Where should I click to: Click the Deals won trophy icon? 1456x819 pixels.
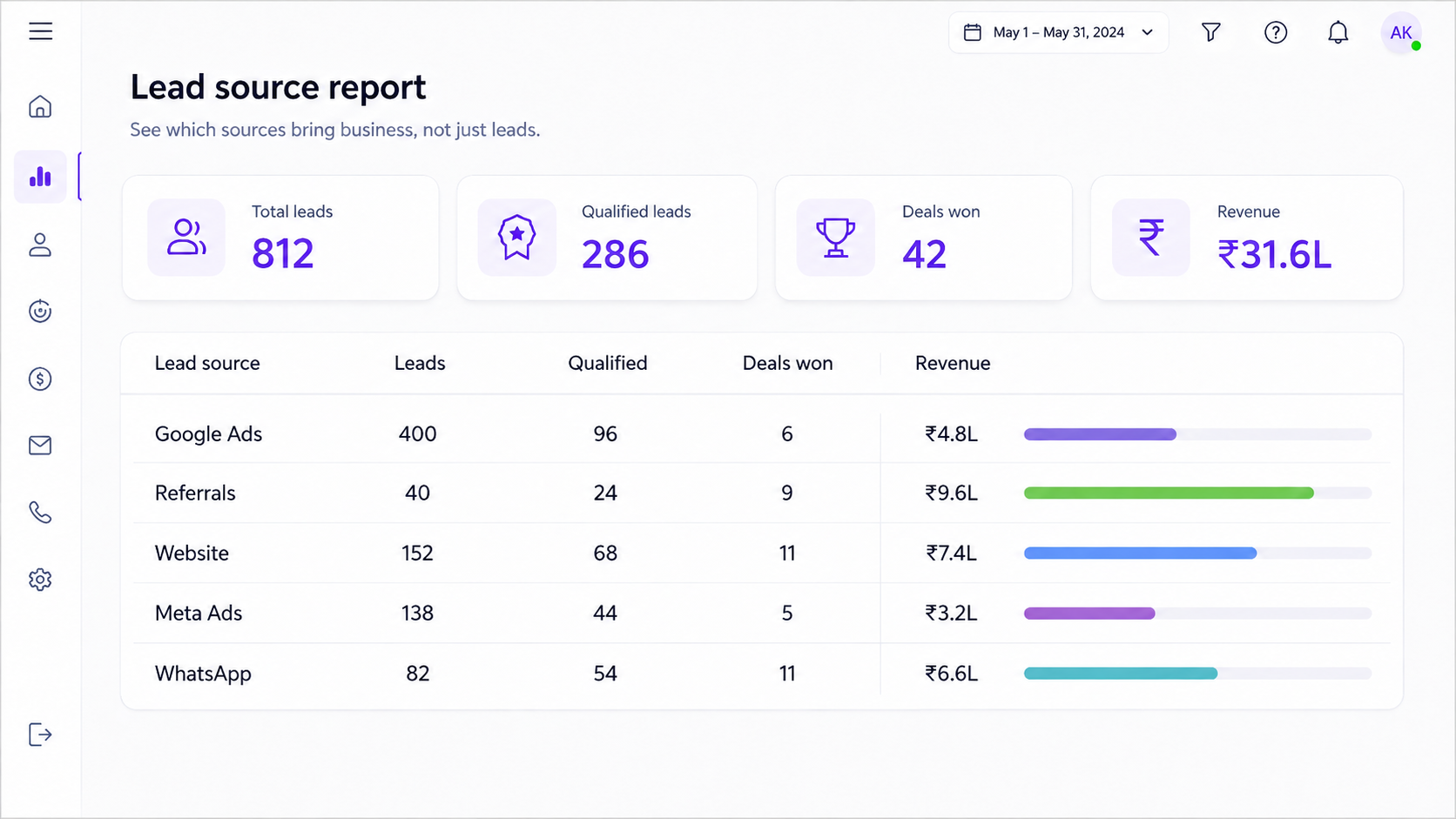pos(836,237)
